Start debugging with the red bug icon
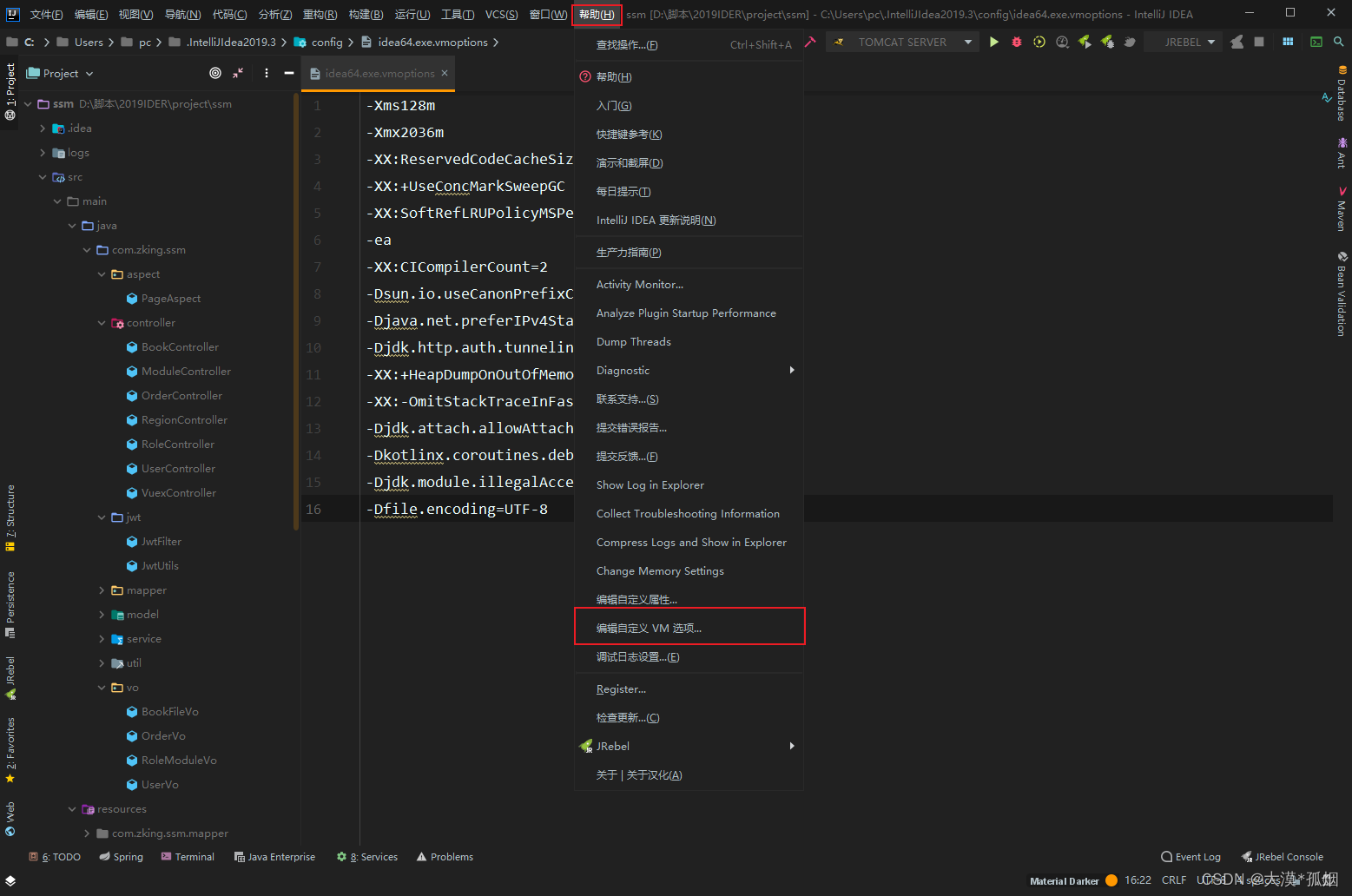This screenshot has height=896, width=1352. click(1017, 42)
